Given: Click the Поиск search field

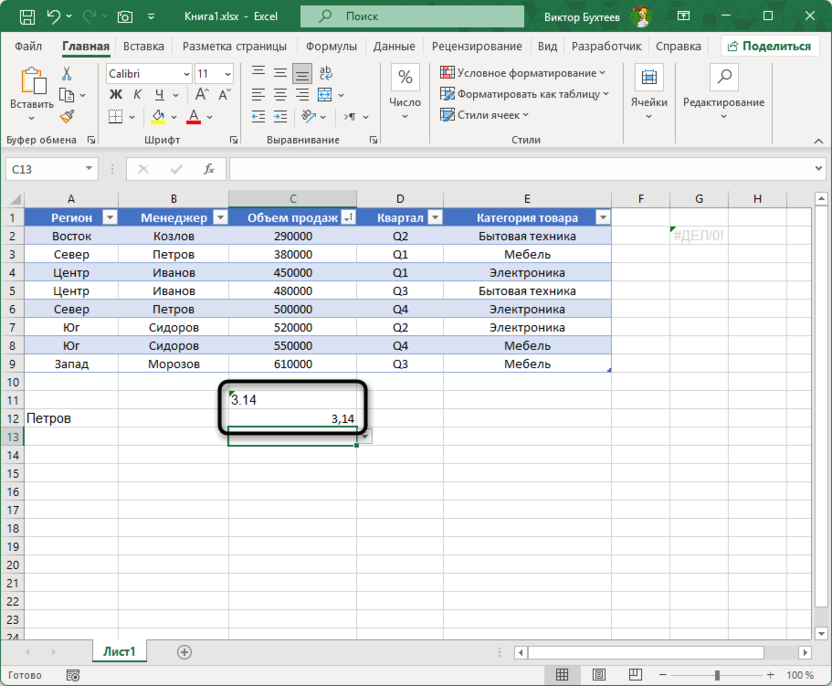Looking at the screenshot, I should [x=415, y=17].
